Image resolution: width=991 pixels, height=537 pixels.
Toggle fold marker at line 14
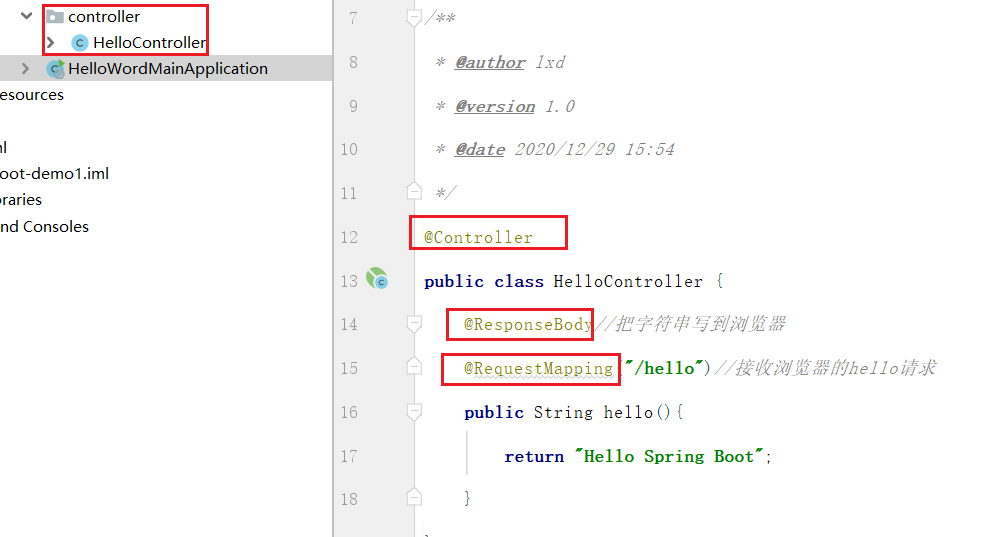click(x=414, y=323)
